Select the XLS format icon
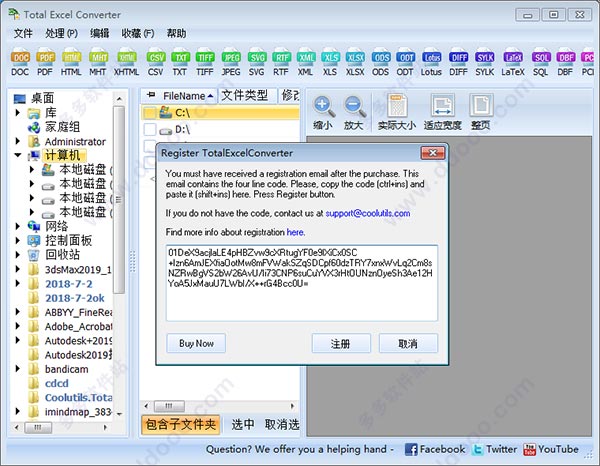Screen dimensions: 600x466 (x=330, y=63)
